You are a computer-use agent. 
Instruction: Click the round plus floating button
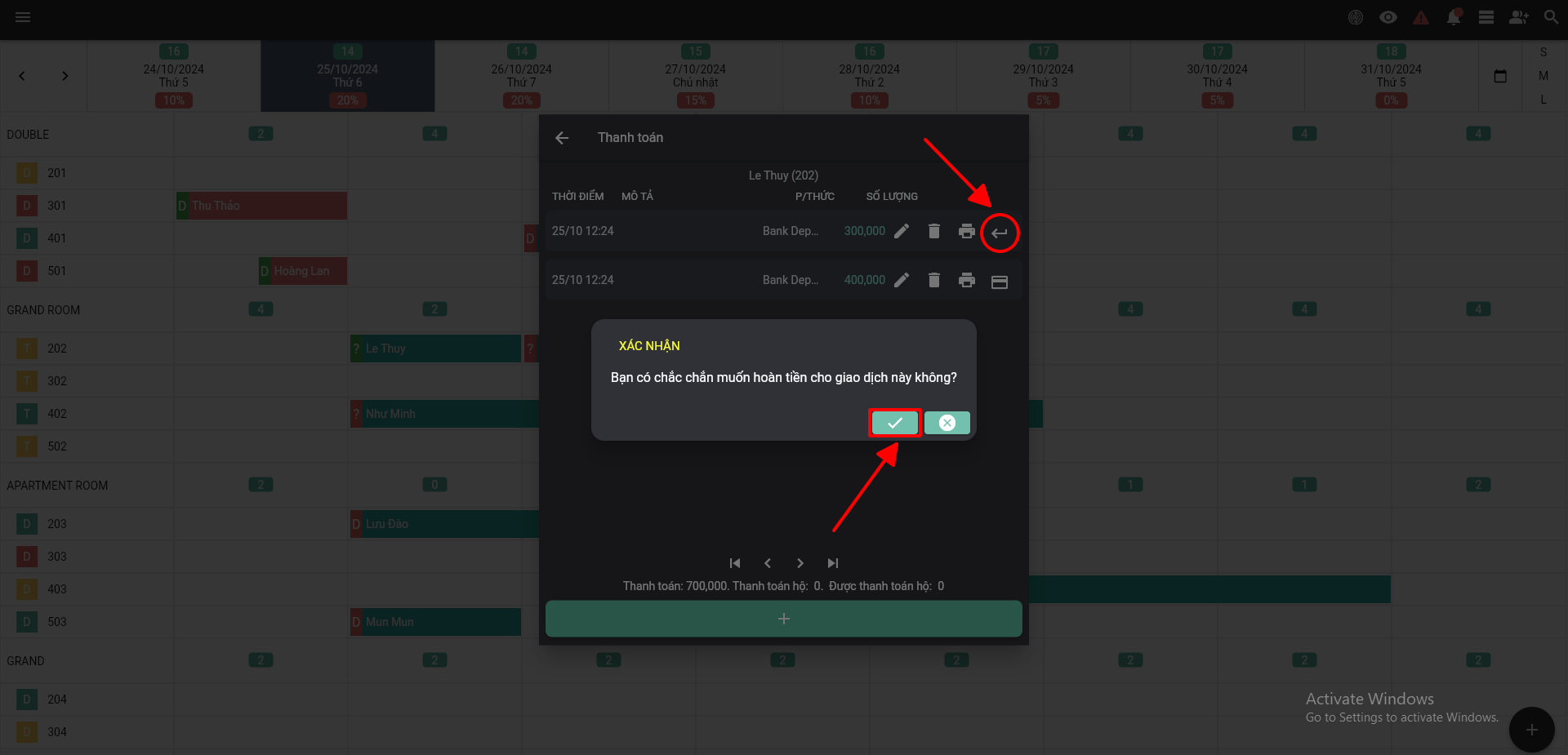tap(1532, 730)
